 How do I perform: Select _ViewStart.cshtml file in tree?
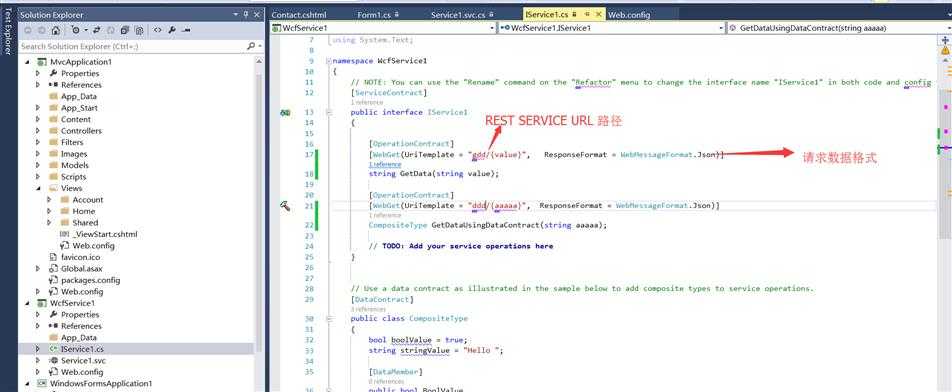tap(104, 234)
